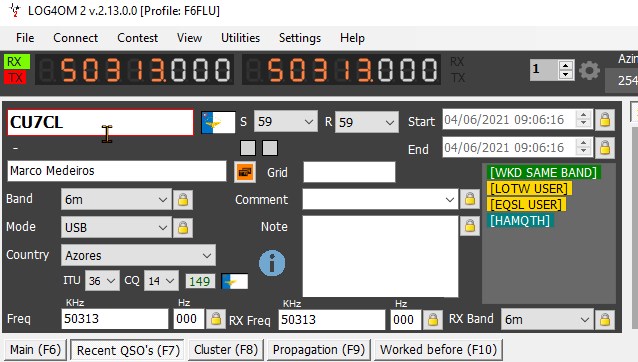The image size is (638, 362).
Task: Toggle the Start time lock icon
Action: coord(605,120)
